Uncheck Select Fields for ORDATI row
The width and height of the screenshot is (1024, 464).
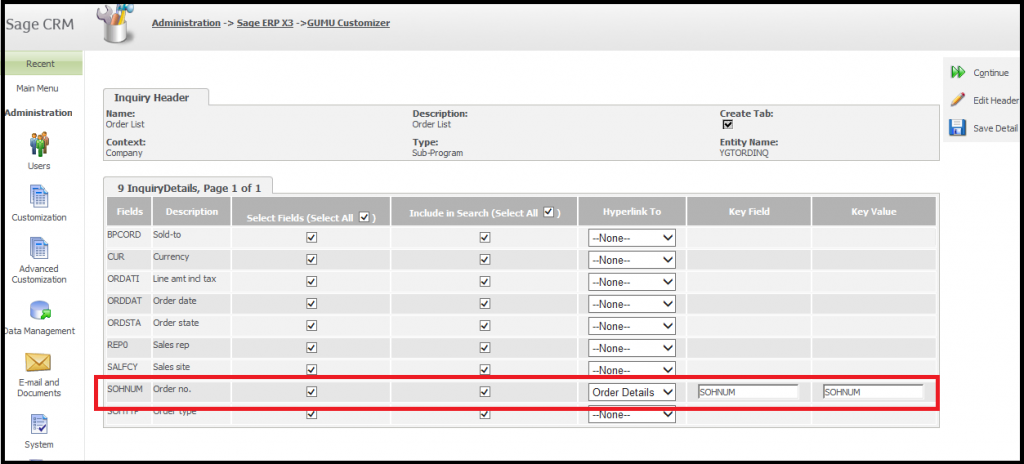(x=312, y=282)
